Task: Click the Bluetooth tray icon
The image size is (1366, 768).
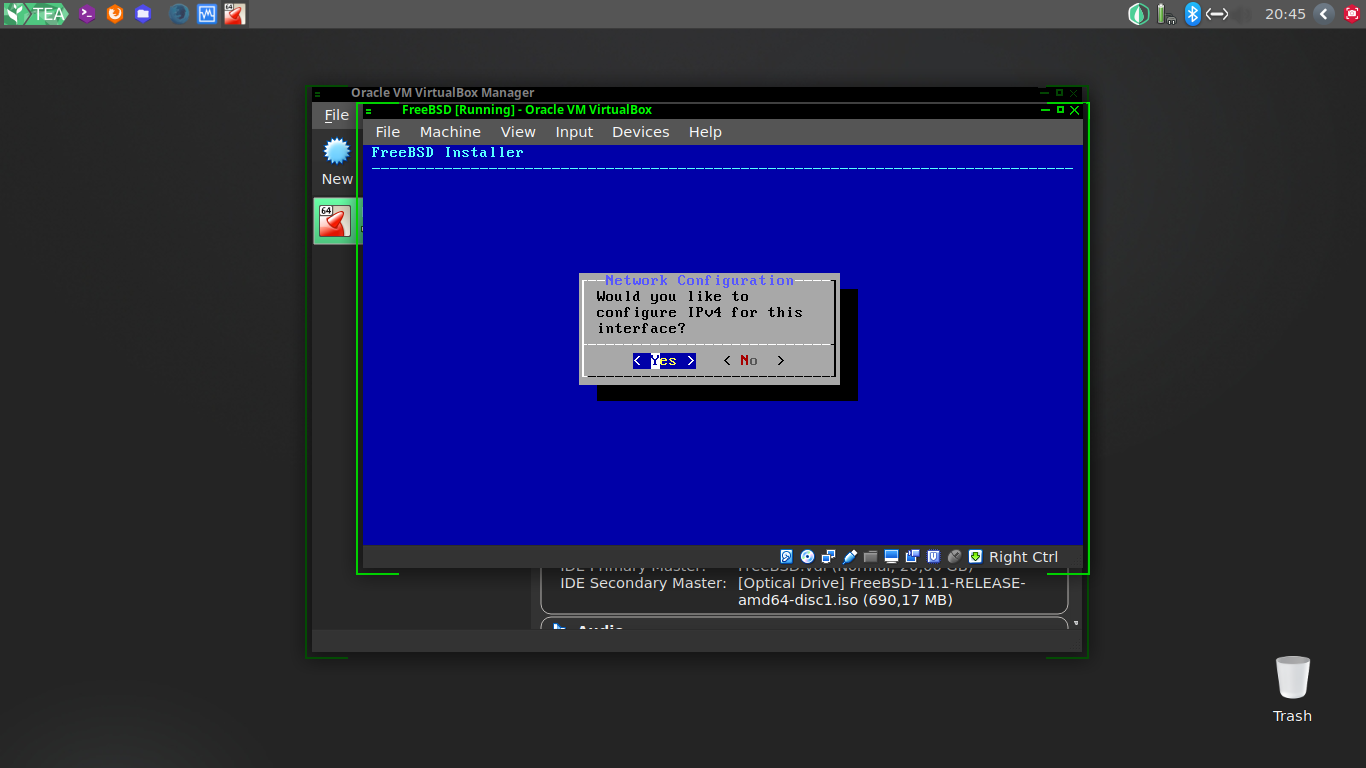Action: point(1192,14)
